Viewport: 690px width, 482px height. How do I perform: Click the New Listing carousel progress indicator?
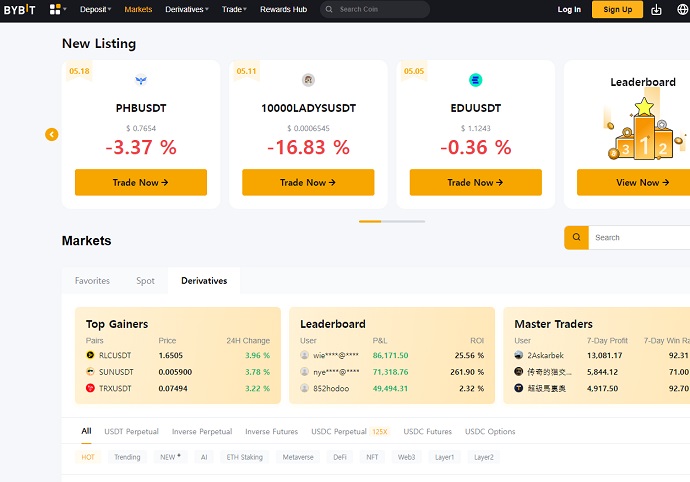[x=392, y=221]
